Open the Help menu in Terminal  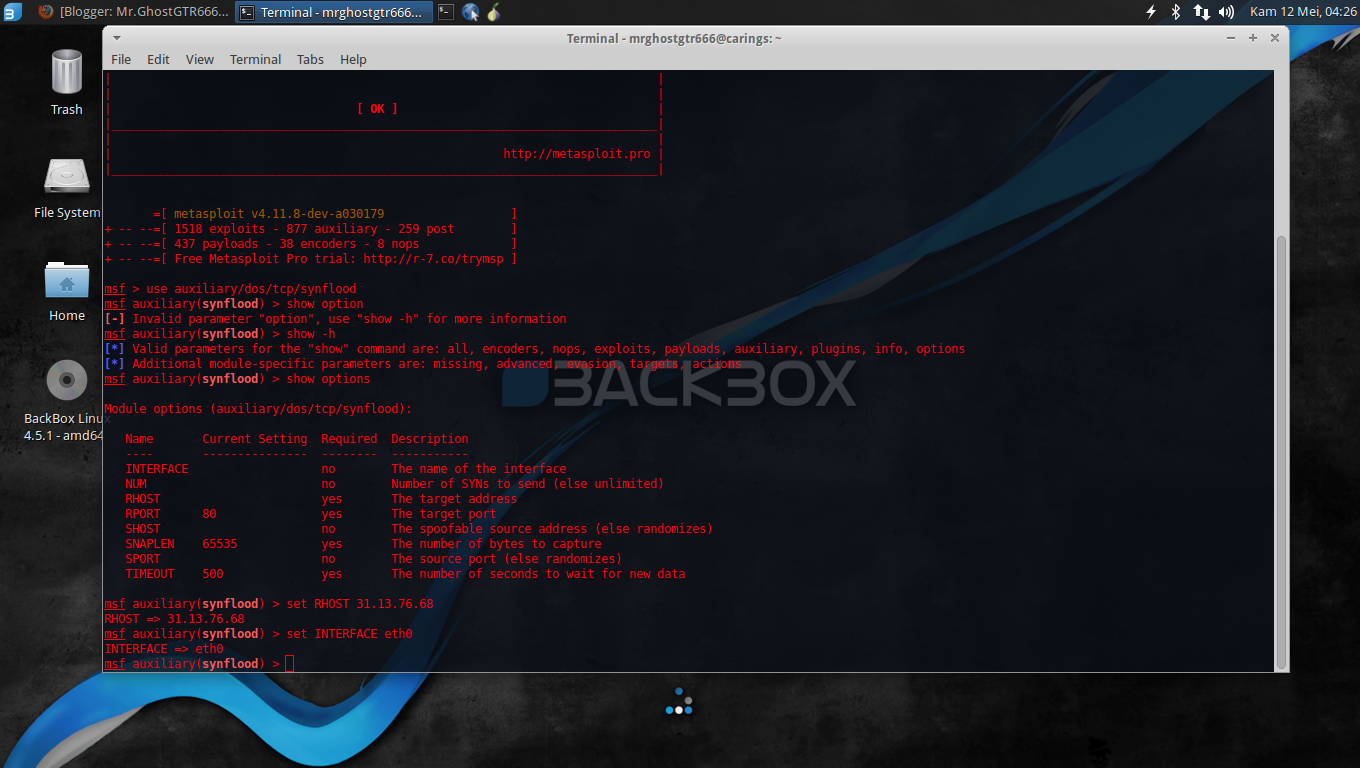353,59
